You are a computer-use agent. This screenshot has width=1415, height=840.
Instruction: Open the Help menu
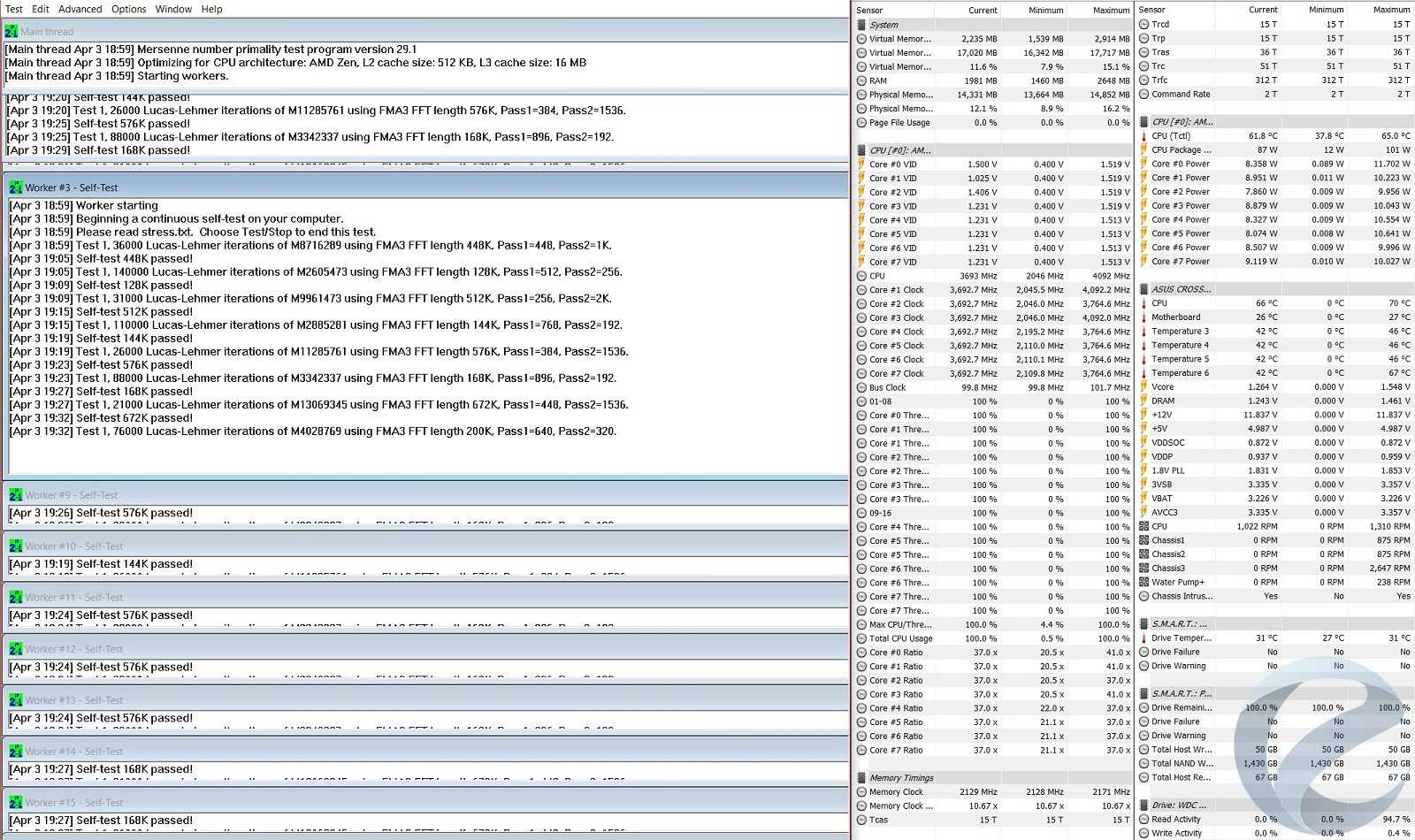point(211,9)
